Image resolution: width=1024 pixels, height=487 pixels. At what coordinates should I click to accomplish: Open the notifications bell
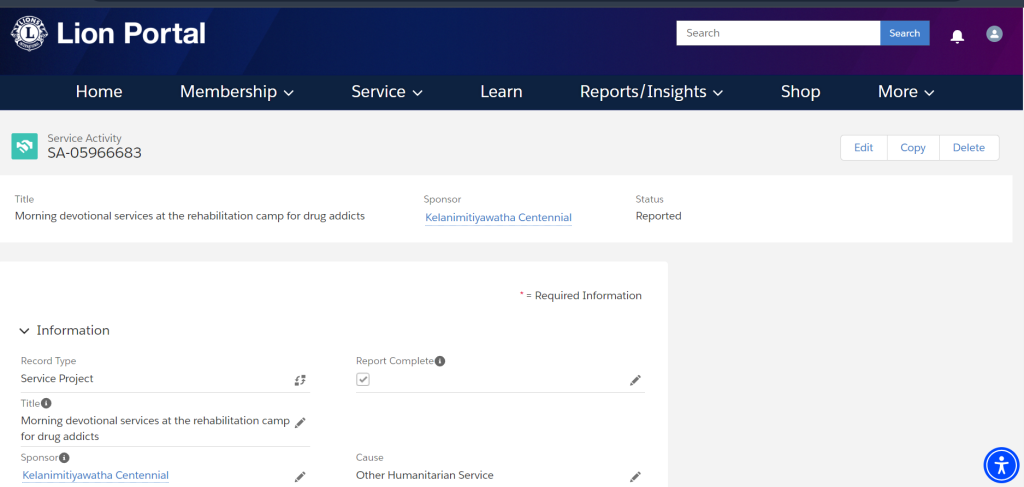coord(957,36)
